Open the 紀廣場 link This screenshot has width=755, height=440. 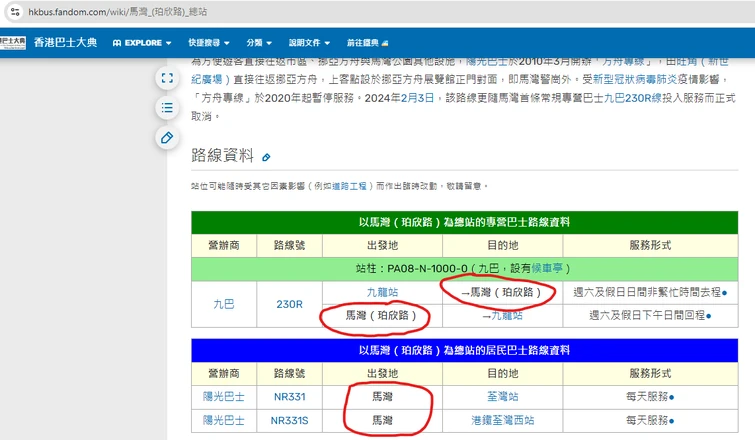210,79
